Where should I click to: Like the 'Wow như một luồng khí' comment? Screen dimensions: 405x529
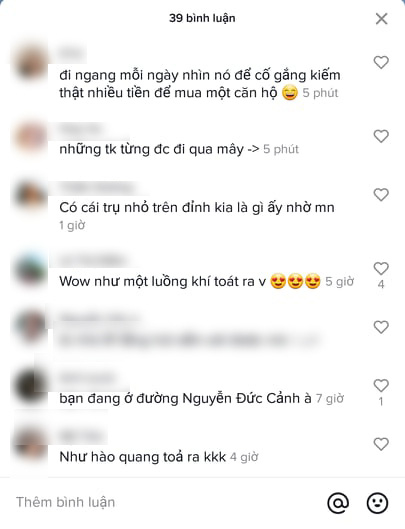(x=381, y=269)
